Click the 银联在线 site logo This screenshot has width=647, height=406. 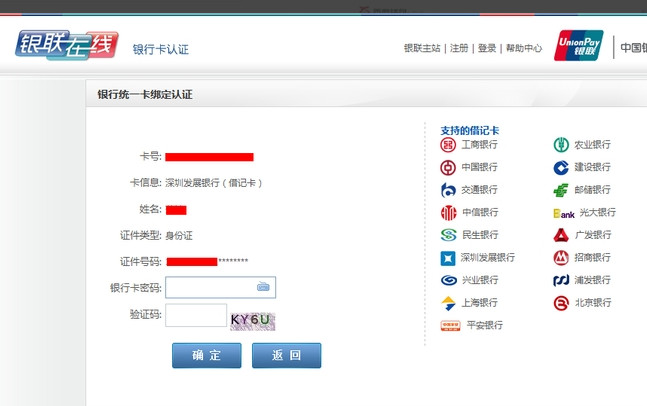coord(66,45)
